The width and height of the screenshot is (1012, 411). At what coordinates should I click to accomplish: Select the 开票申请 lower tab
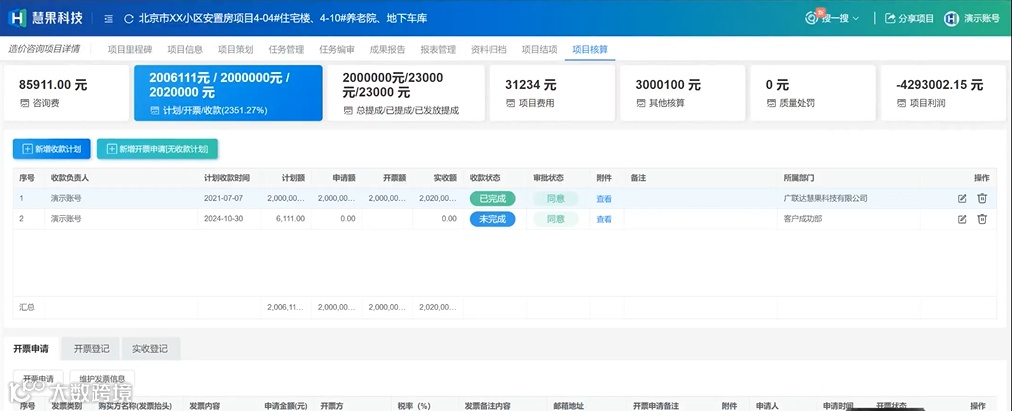point(31,348)
